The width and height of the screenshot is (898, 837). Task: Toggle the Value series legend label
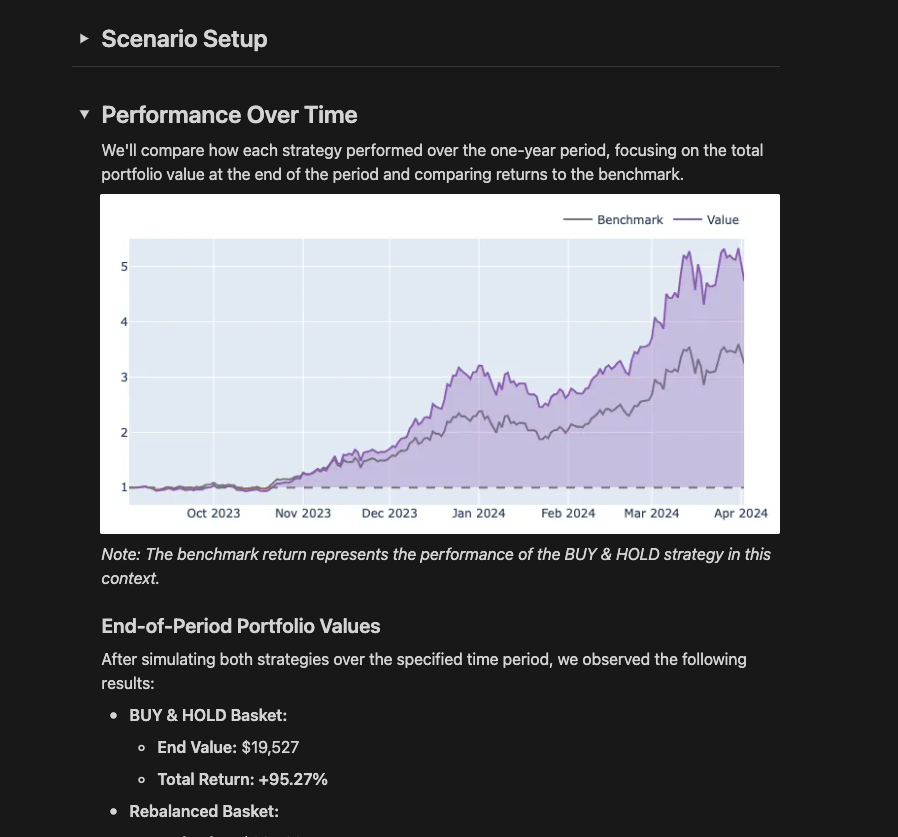pyautogui.click(x=722, y=220)
